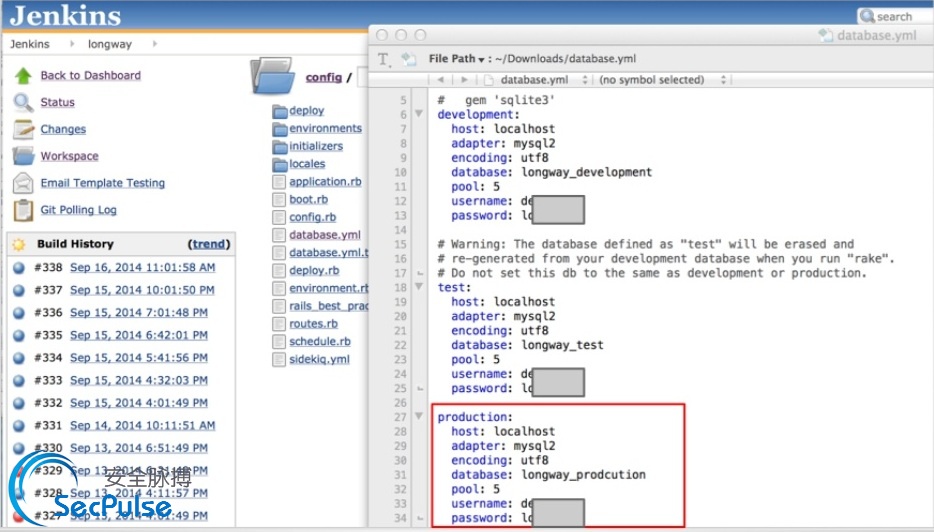
Task: Click the routes.rb file icon
Action: coord(279,324)
